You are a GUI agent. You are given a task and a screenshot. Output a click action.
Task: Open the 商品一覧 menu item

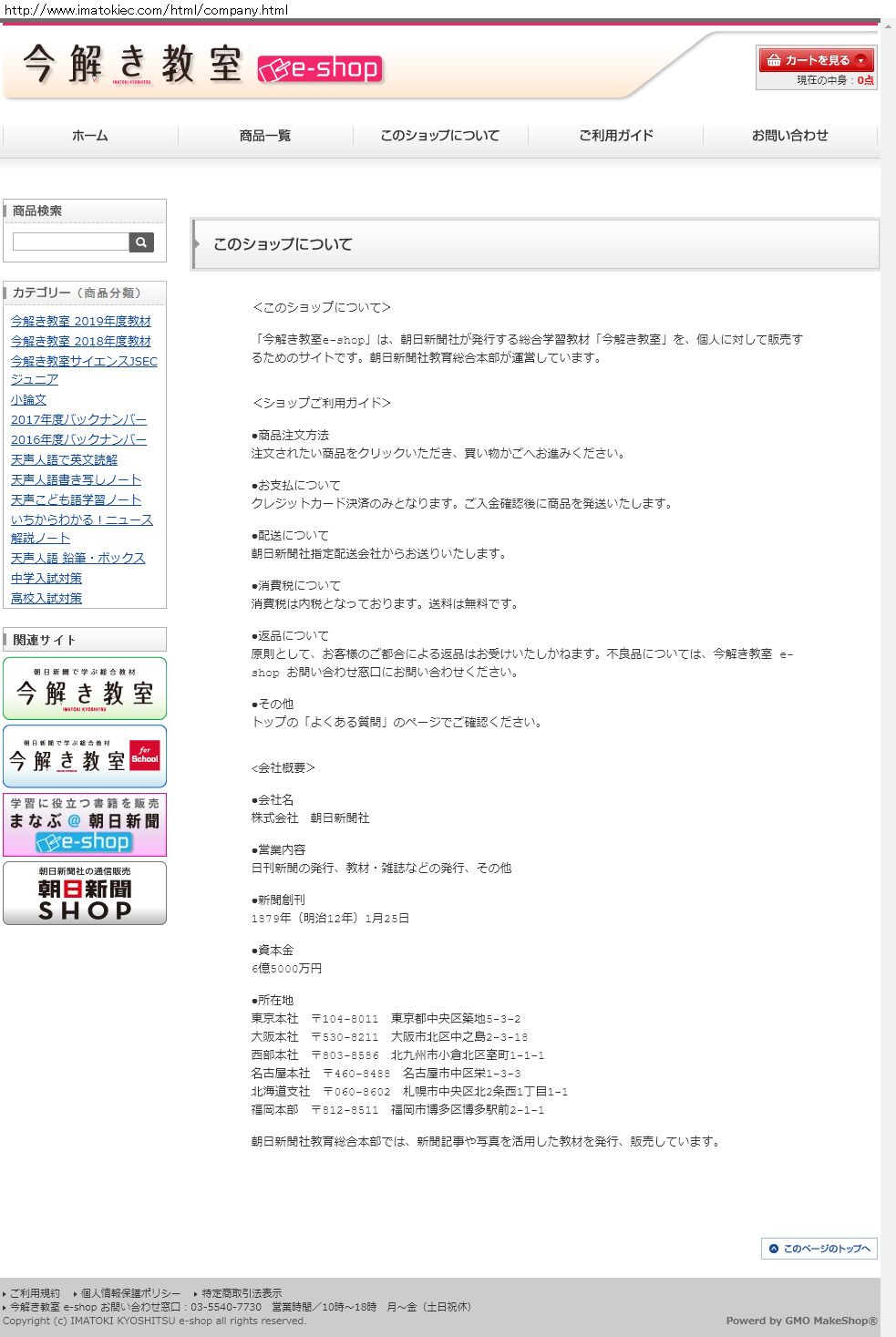[265, 135]
